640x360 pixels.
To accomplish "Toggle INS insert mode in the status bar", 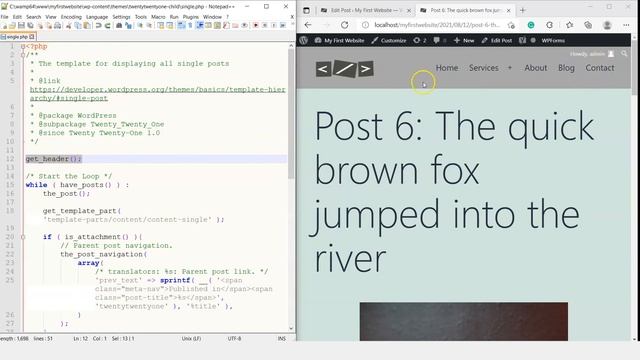I will (282, 338).
